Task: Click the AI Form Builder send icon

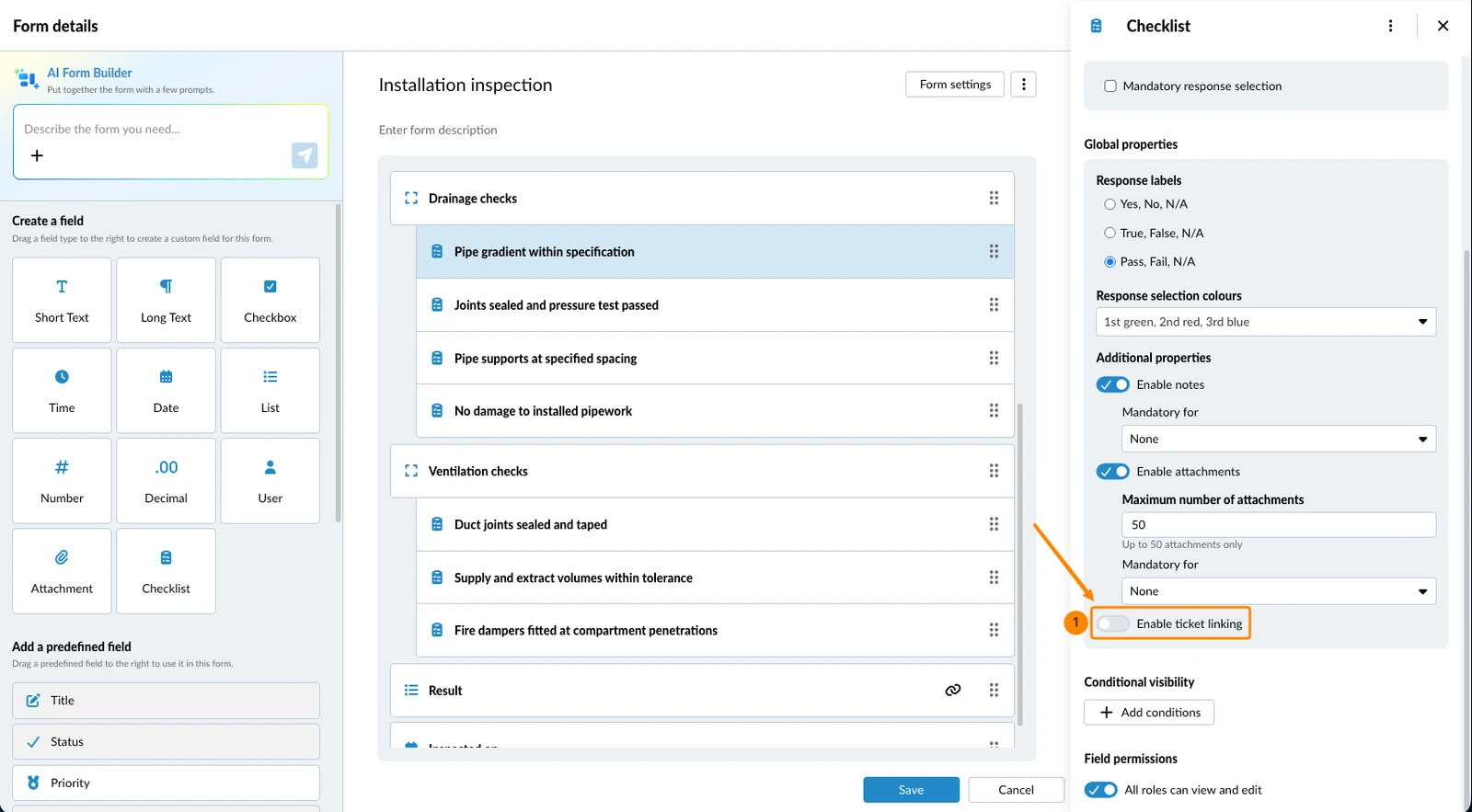Action: pyautogui.click(x=305, y=155)
